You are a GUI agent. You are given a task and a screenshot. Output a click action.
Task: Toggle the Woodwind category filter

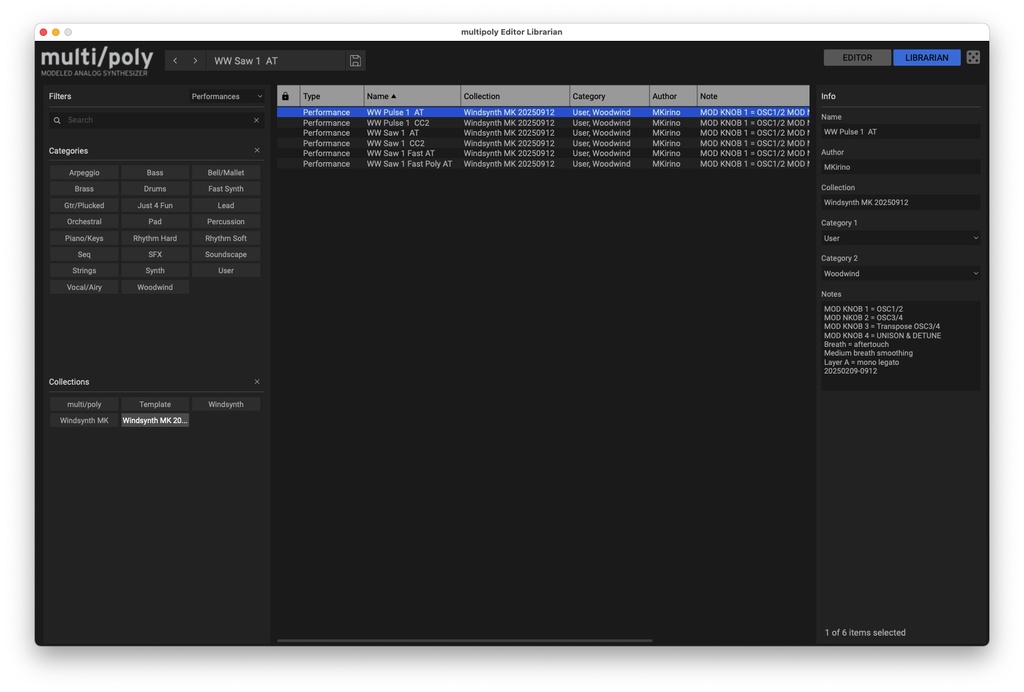pyautogui.click(x=154, y=286)
